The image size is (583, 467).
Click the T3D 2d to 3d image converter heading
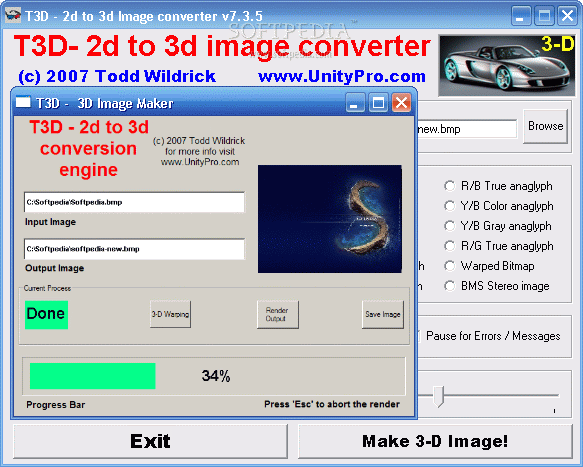click(x=222, y=47)
